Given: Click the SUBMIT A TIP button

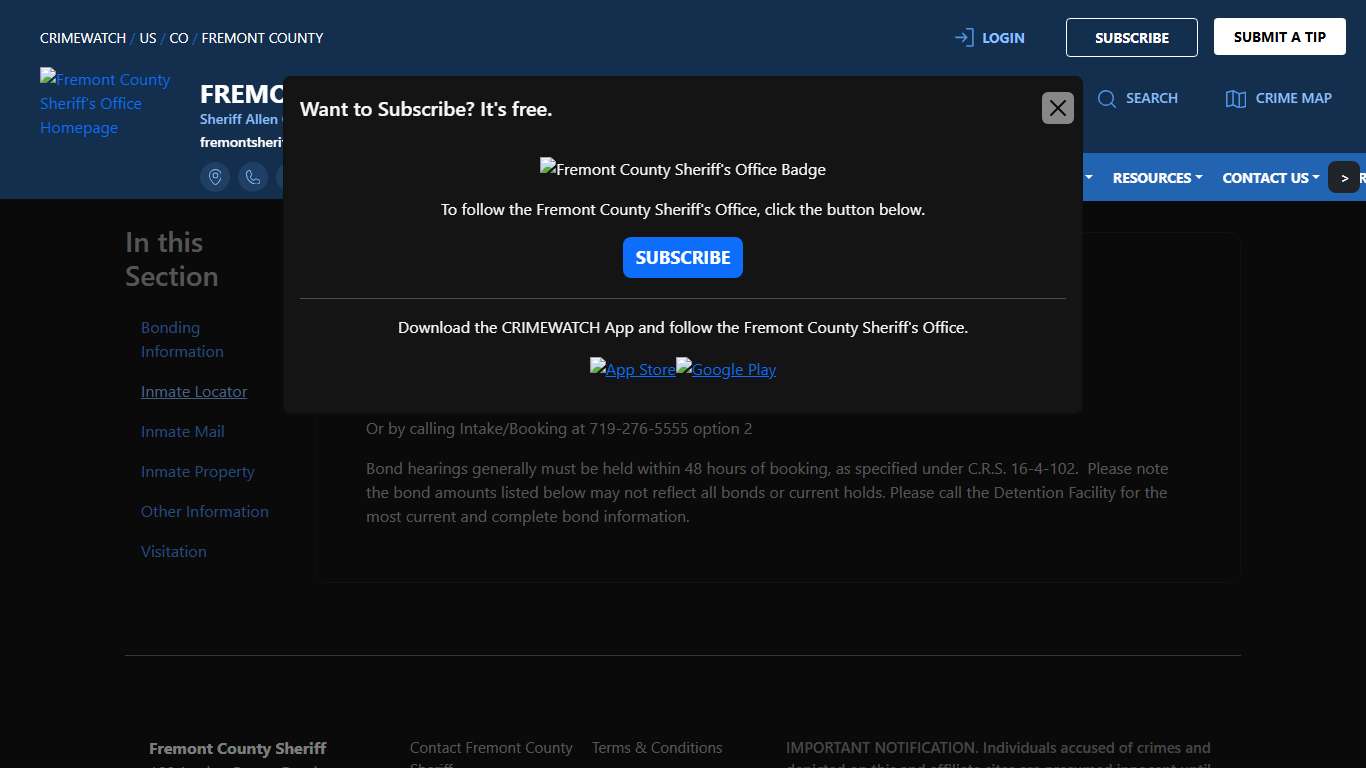Looking at the screenshot, I should pyautogui.click(x=1279, y=36).
